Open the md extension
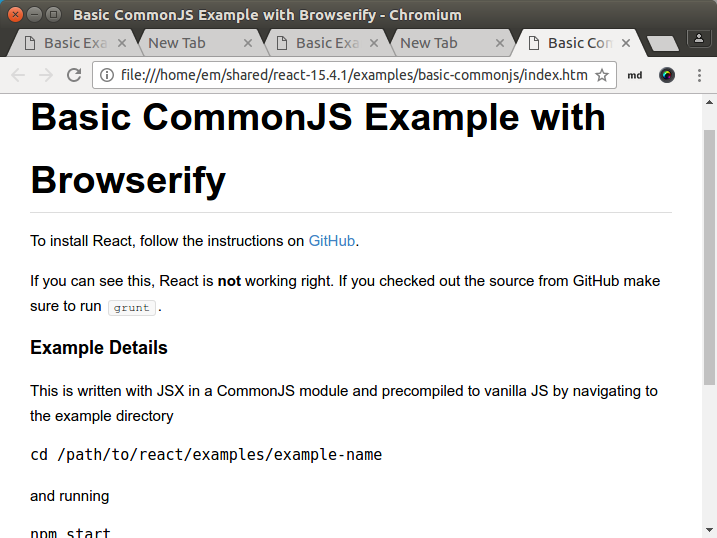The width and height of the screenshot is (717, 538). pyautogui.click(x=635, y=75)
